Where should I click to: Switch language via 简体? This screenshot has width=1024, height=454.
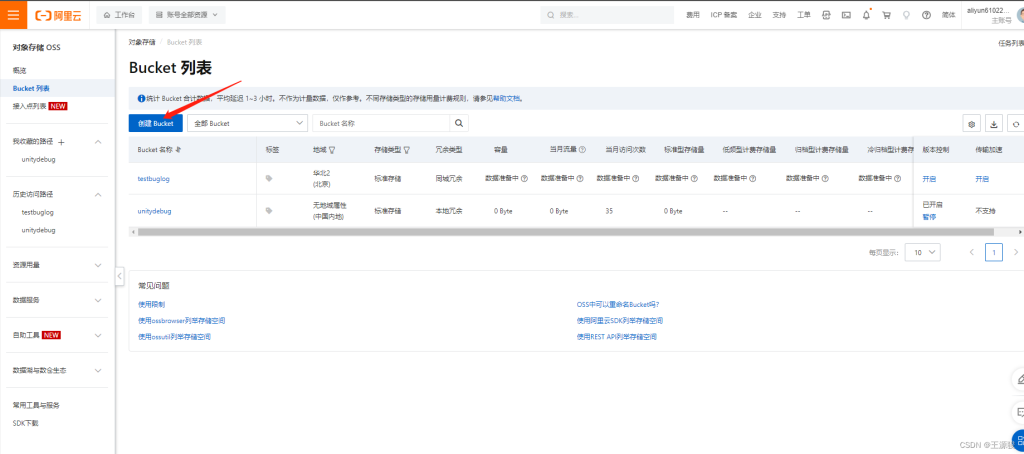948,14
